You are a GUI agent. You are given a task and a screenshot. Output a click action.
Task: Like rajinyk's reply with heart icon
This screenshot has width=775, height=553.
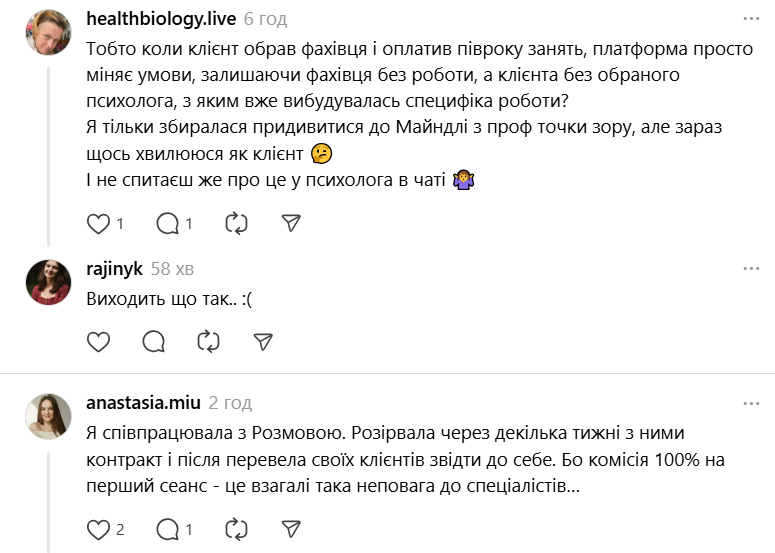tap(98, 342)
